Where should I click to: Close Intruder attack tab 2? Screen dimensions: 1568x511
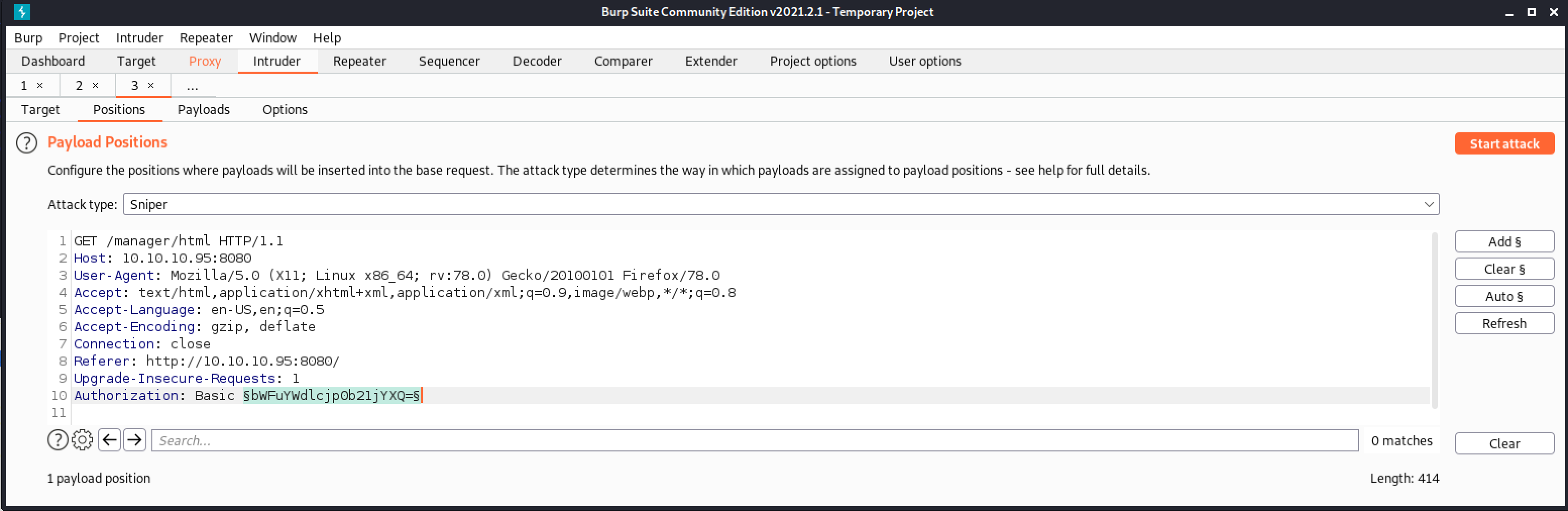tap(95, 85)
